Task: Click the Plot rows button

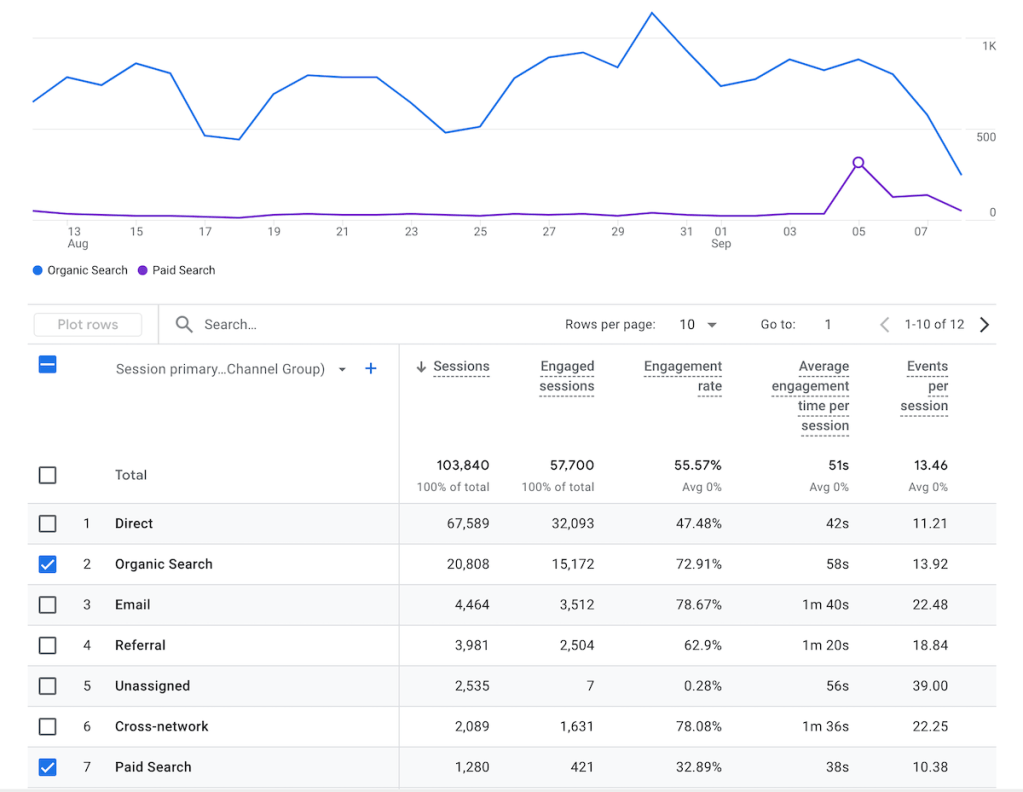Action: [x=87, y=324]
